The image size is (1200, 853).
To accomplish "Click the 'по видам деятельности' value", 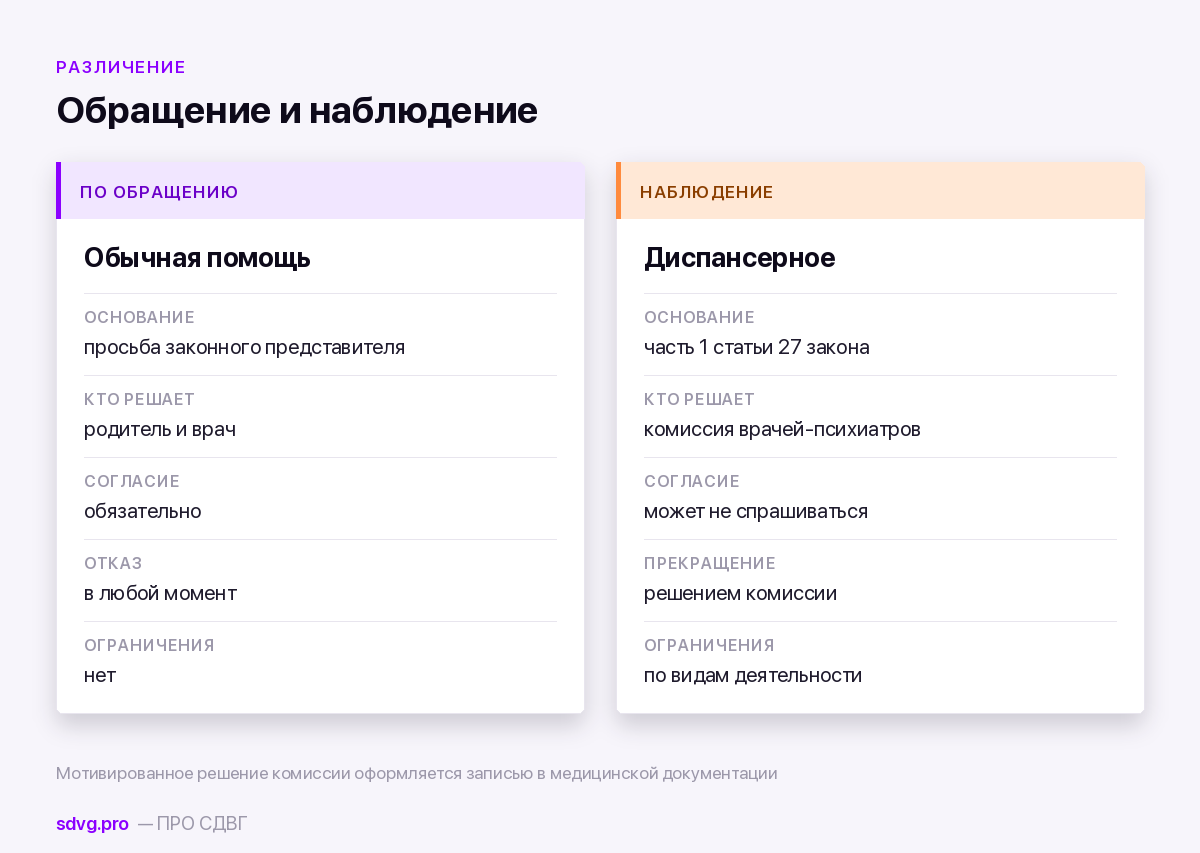I will coord(753,676).
